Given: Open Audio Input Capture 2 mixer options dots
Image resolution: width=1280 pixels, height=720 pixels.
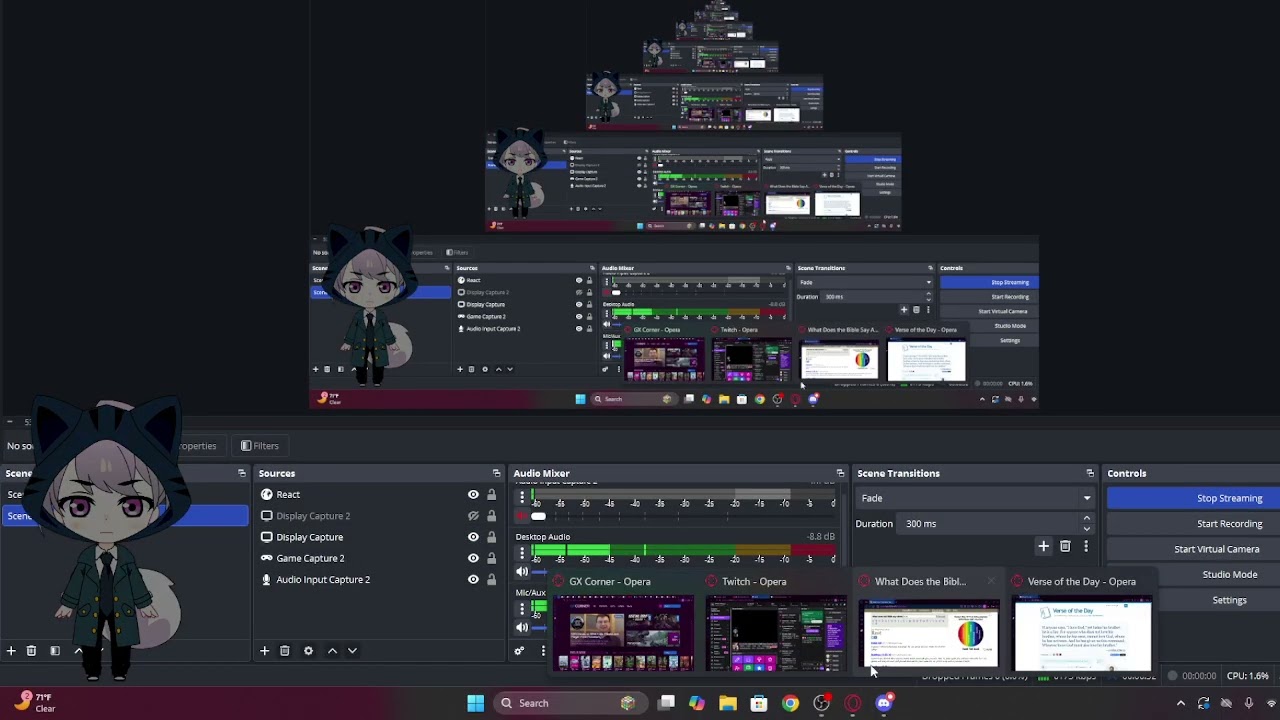Looking at the screenshot, I should tap(521, 497).
